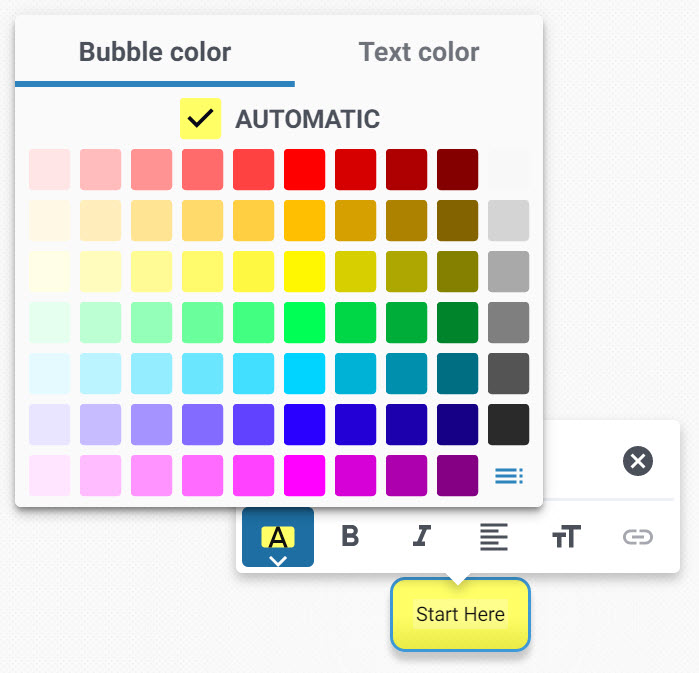
Task: Switch to the Text color tab
Action: tap(419, 52)
